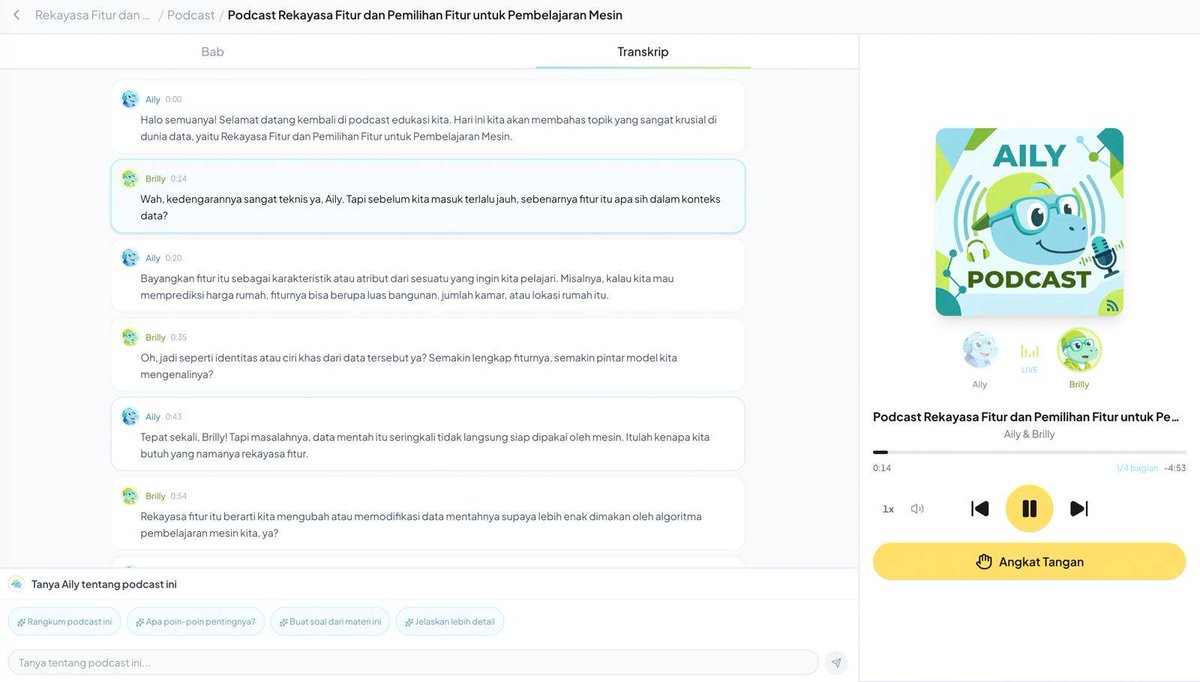Click Aily avatar at 0:20 transcript entry
Screen dimensions: 1200x682
click(x=130, y=258)
